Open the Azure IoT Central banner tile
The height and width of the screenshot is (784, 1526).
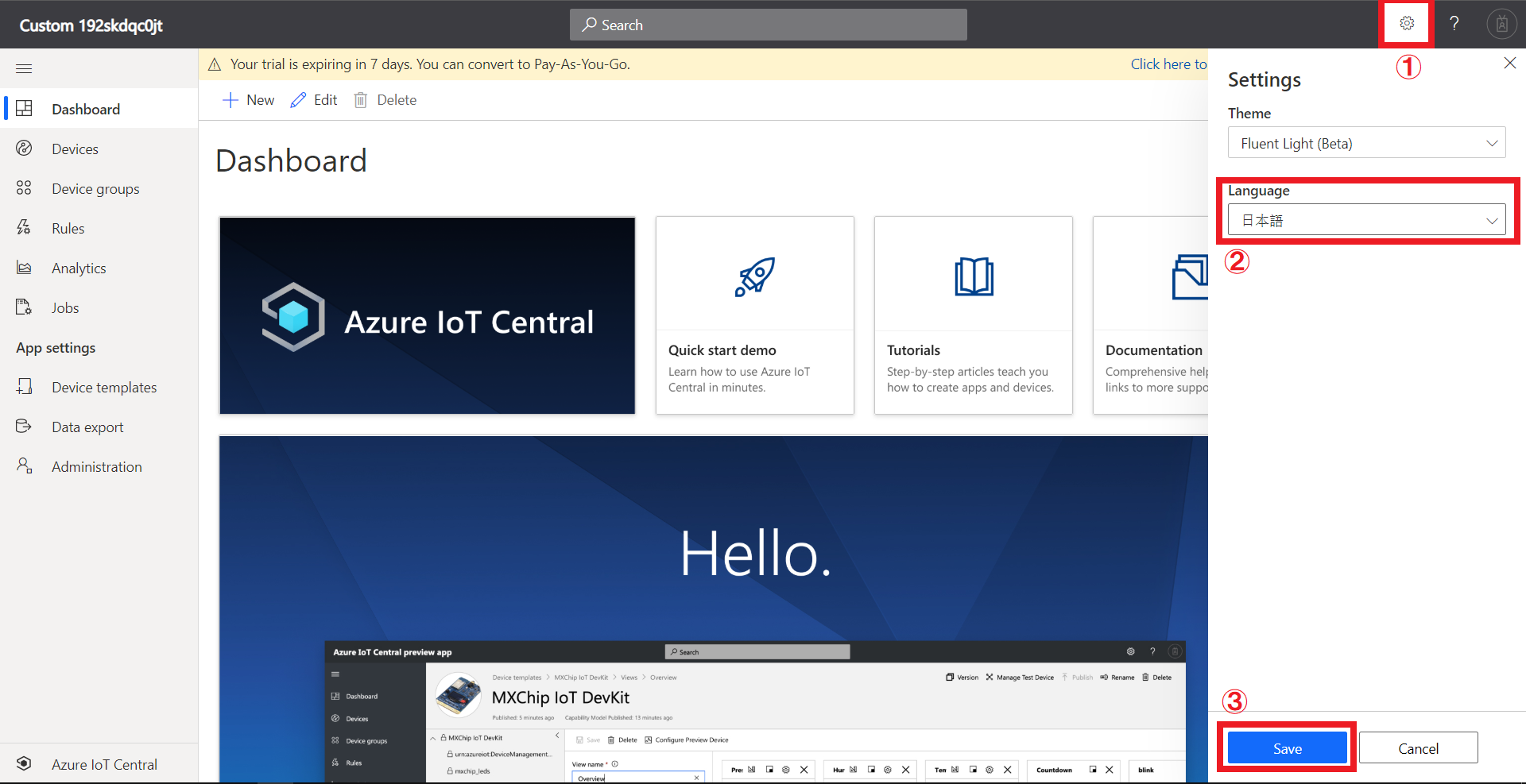[x=428, y=315]
